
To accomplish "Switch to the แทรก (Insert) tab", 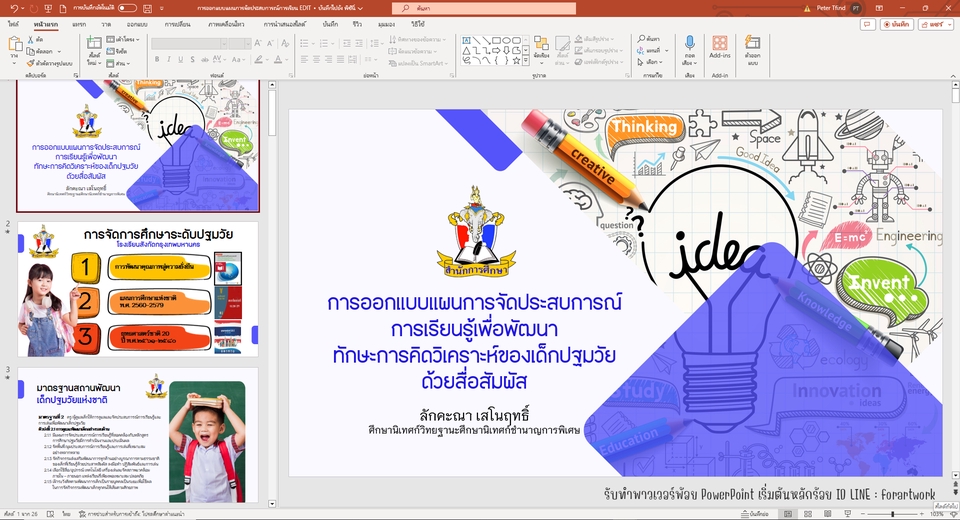I will coord(79,24).
